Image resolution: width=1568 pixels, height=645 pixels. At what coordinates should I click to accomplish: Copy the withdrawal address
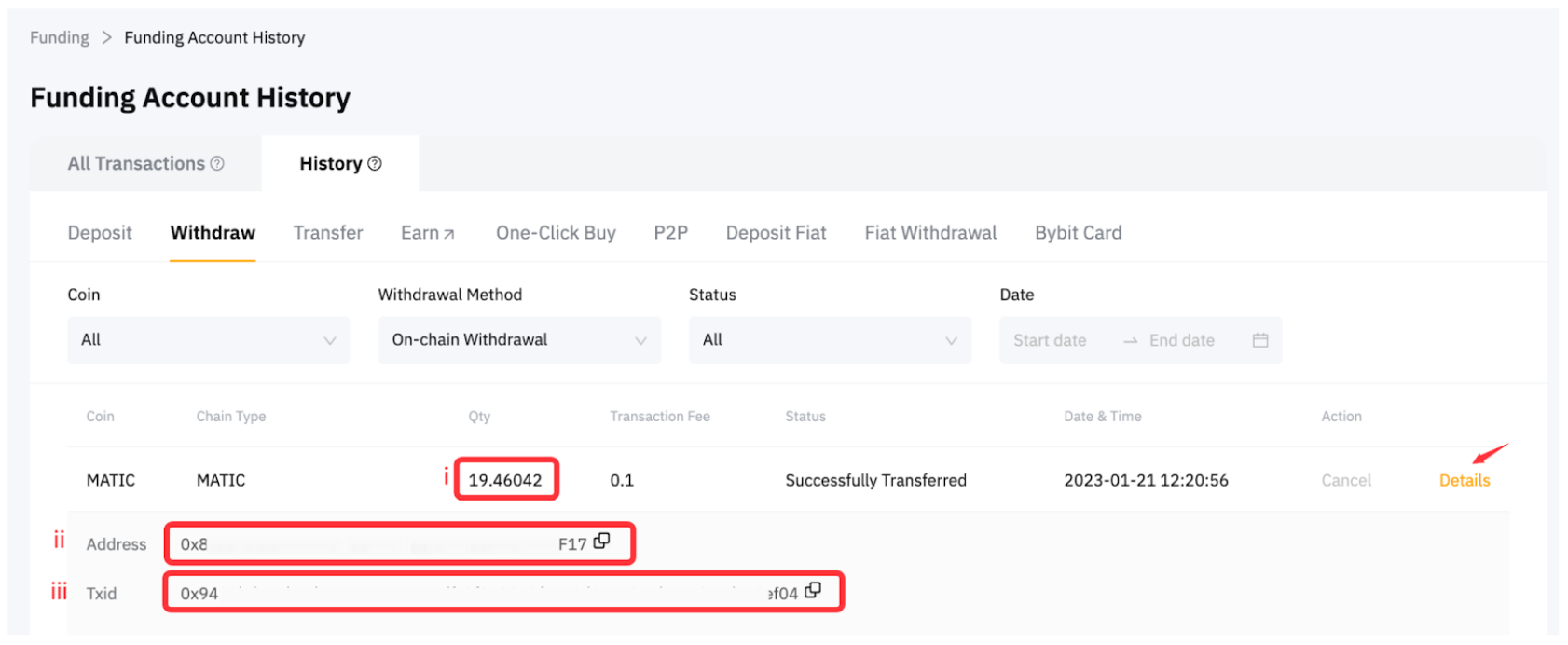click(x=601, y=542)
